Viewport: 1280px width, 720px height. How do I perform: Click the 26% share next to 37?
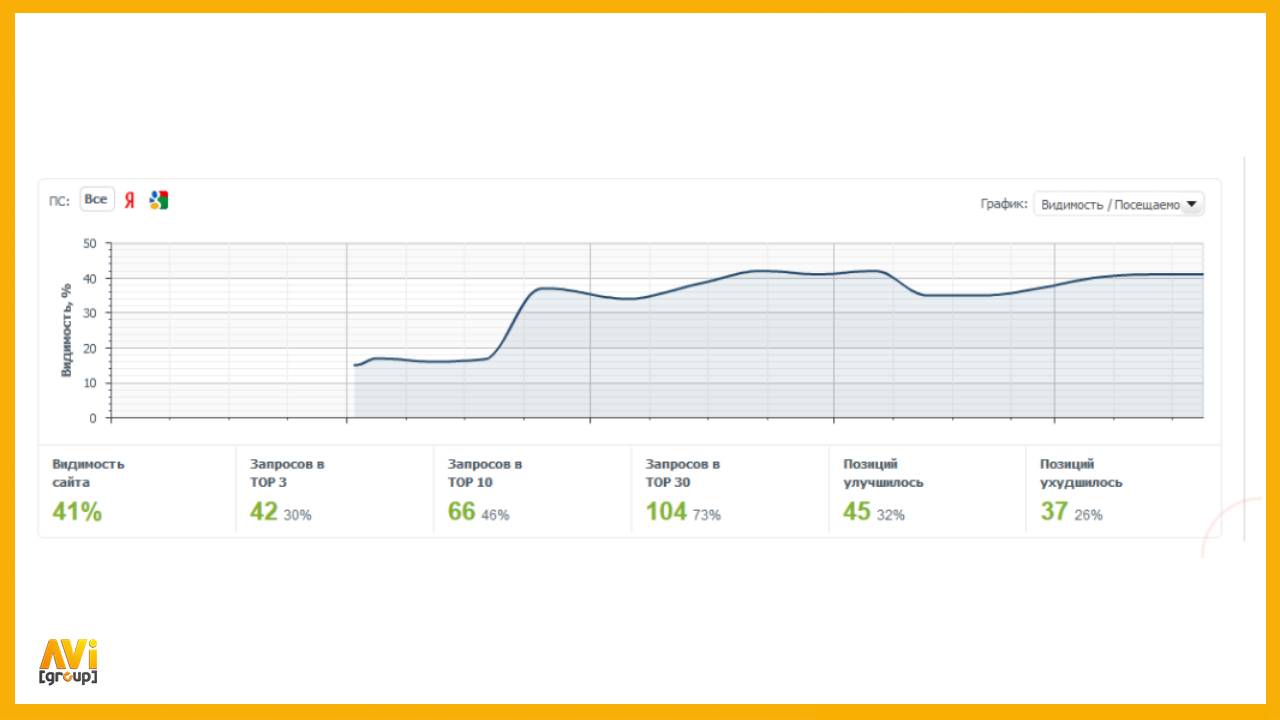[x=1089, y=515]
